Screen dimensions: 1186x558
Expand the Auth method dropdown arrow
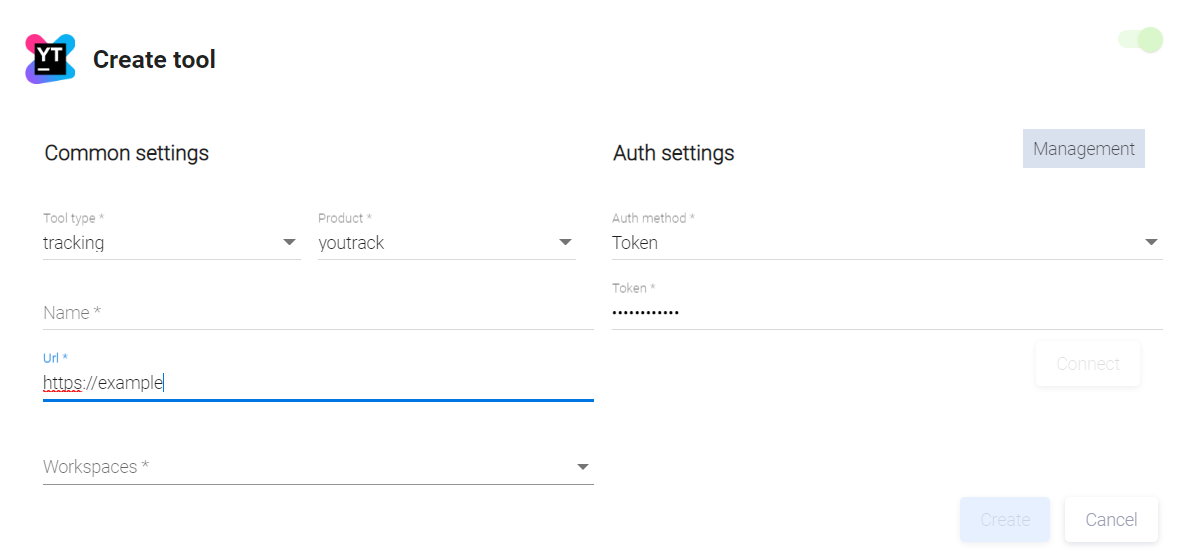(x=1151, y=243)
